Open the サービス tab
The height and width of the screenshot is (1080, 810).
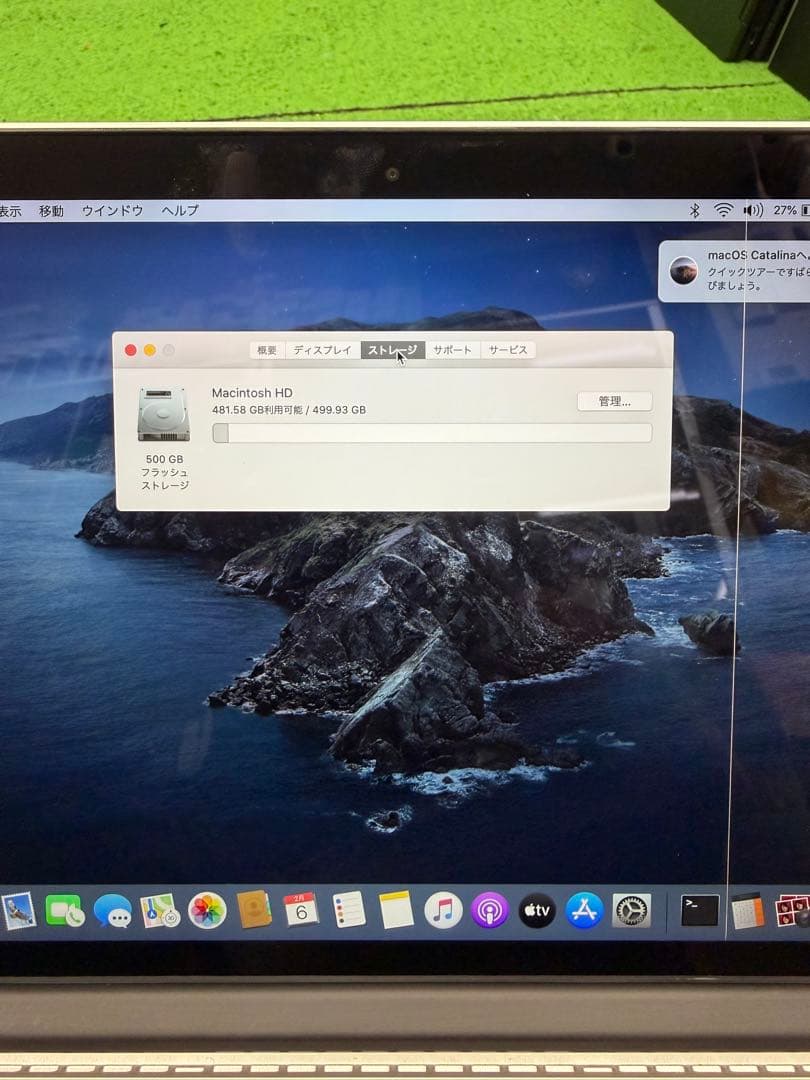(508, 350)
